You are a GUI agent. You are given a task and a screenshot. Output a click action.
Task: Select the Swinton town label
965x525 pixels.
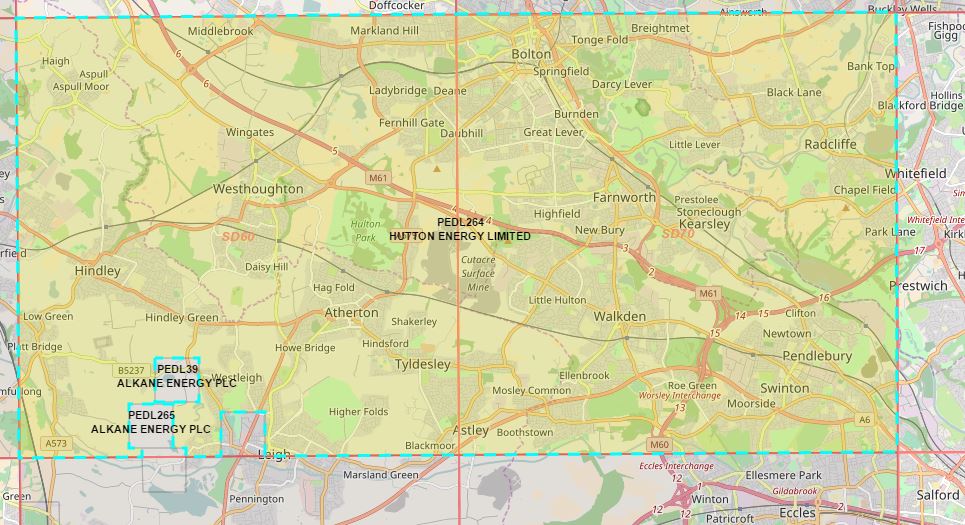tap(785, 388)
